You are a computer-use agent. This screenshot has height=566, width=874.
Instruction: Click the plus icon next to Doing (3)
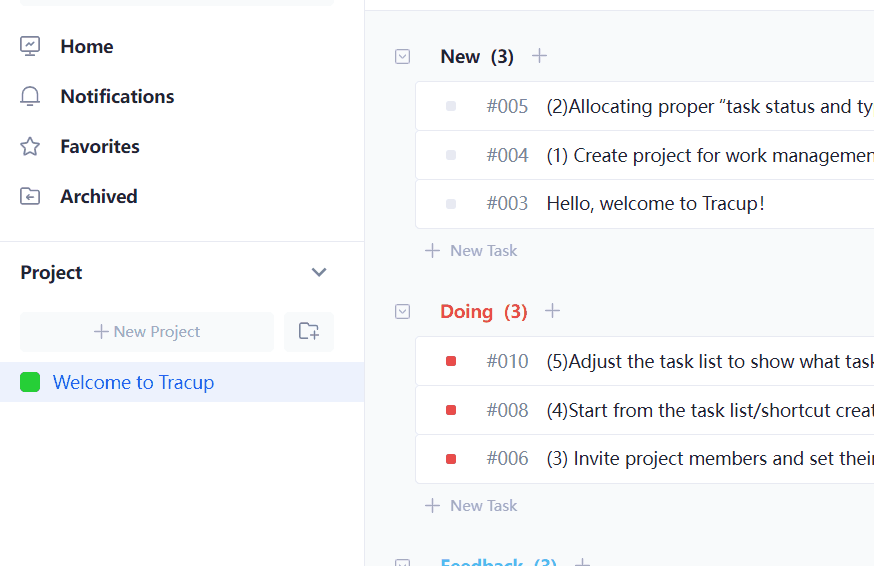[552, 311]
